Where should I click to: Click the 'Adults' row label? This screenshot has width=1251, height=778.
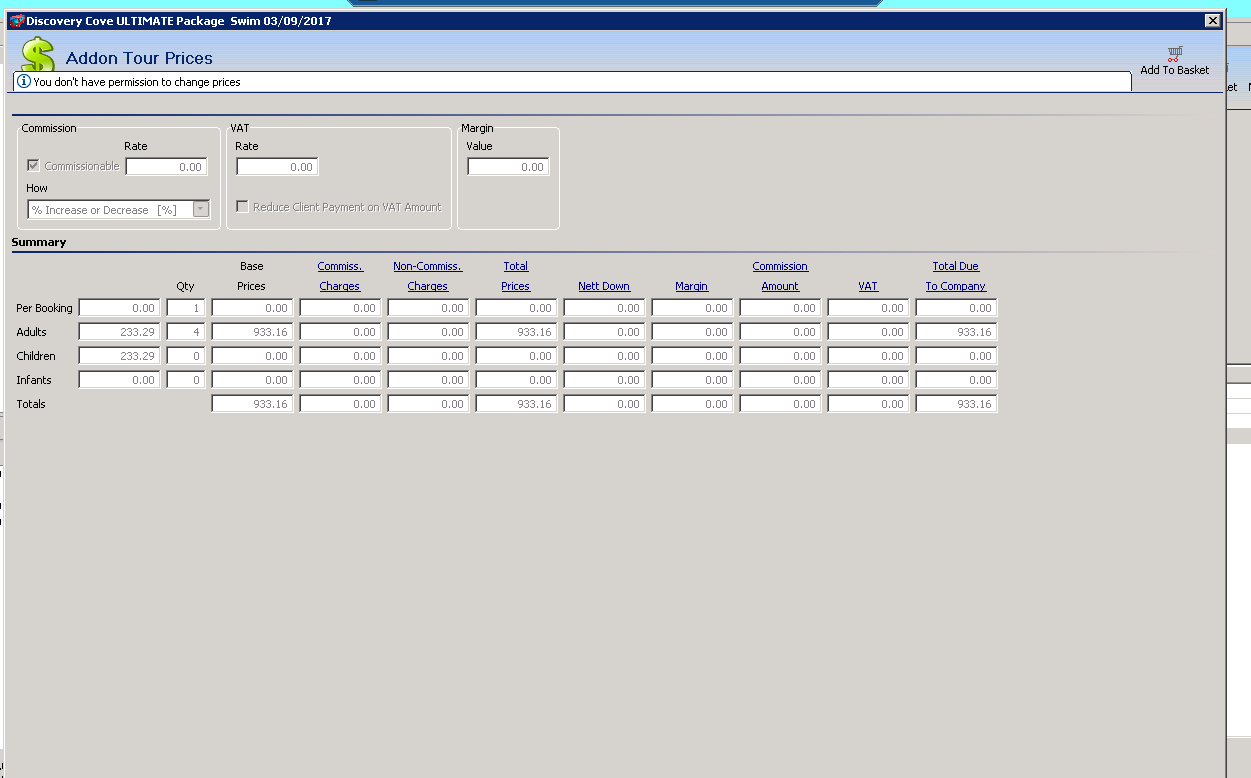click(31, 332)
